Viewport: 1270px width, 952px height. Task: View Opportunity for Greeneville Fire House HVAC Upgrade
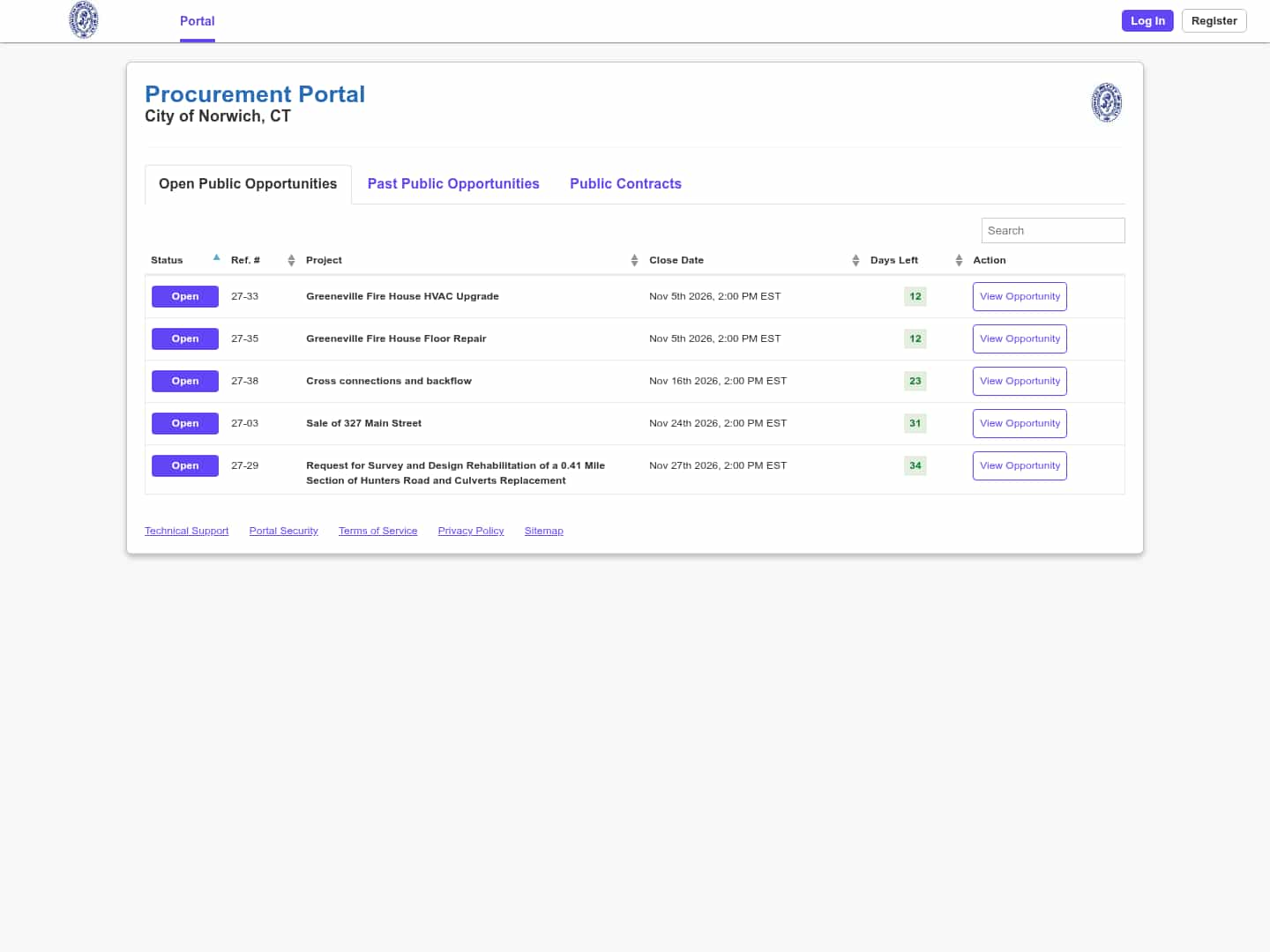click(x=1020, y=297)
